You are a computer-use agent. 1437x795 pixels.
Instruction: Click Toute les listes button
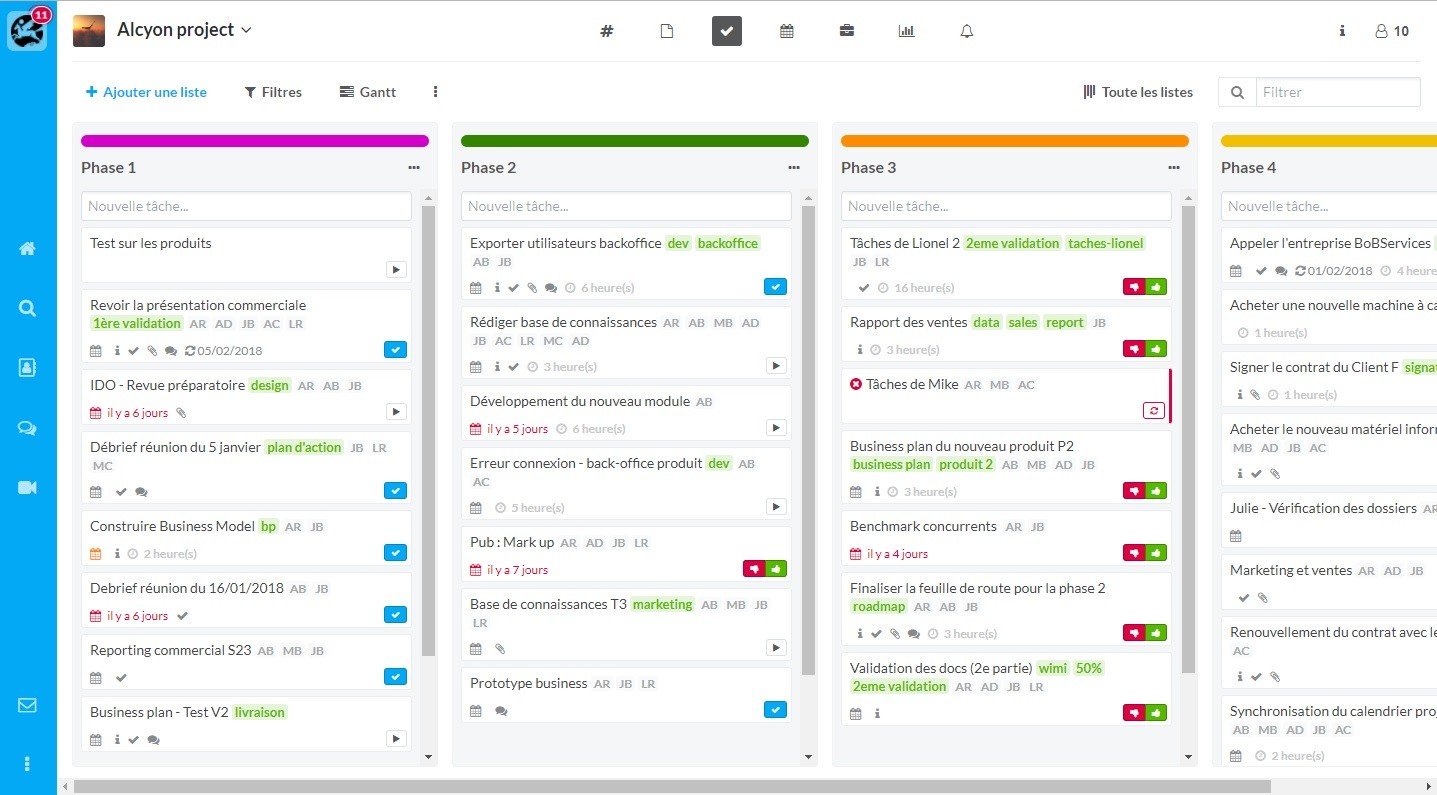coord(1138,92)
